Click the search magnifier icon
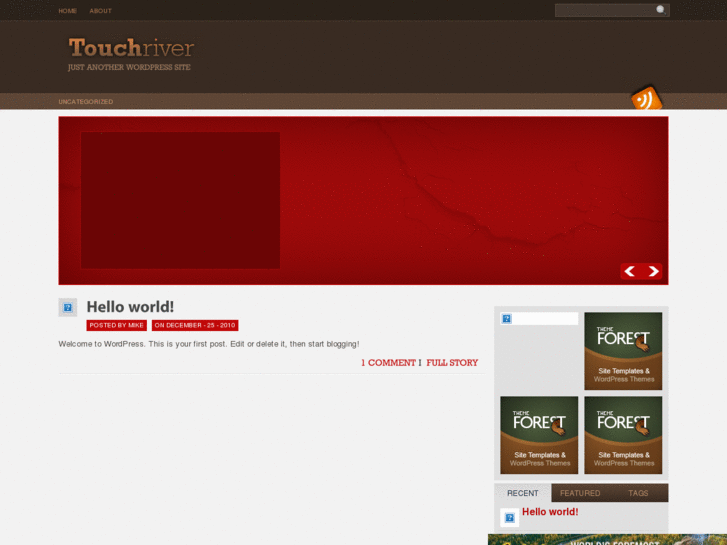Viewport: 727px width, 545px height. 661,10
